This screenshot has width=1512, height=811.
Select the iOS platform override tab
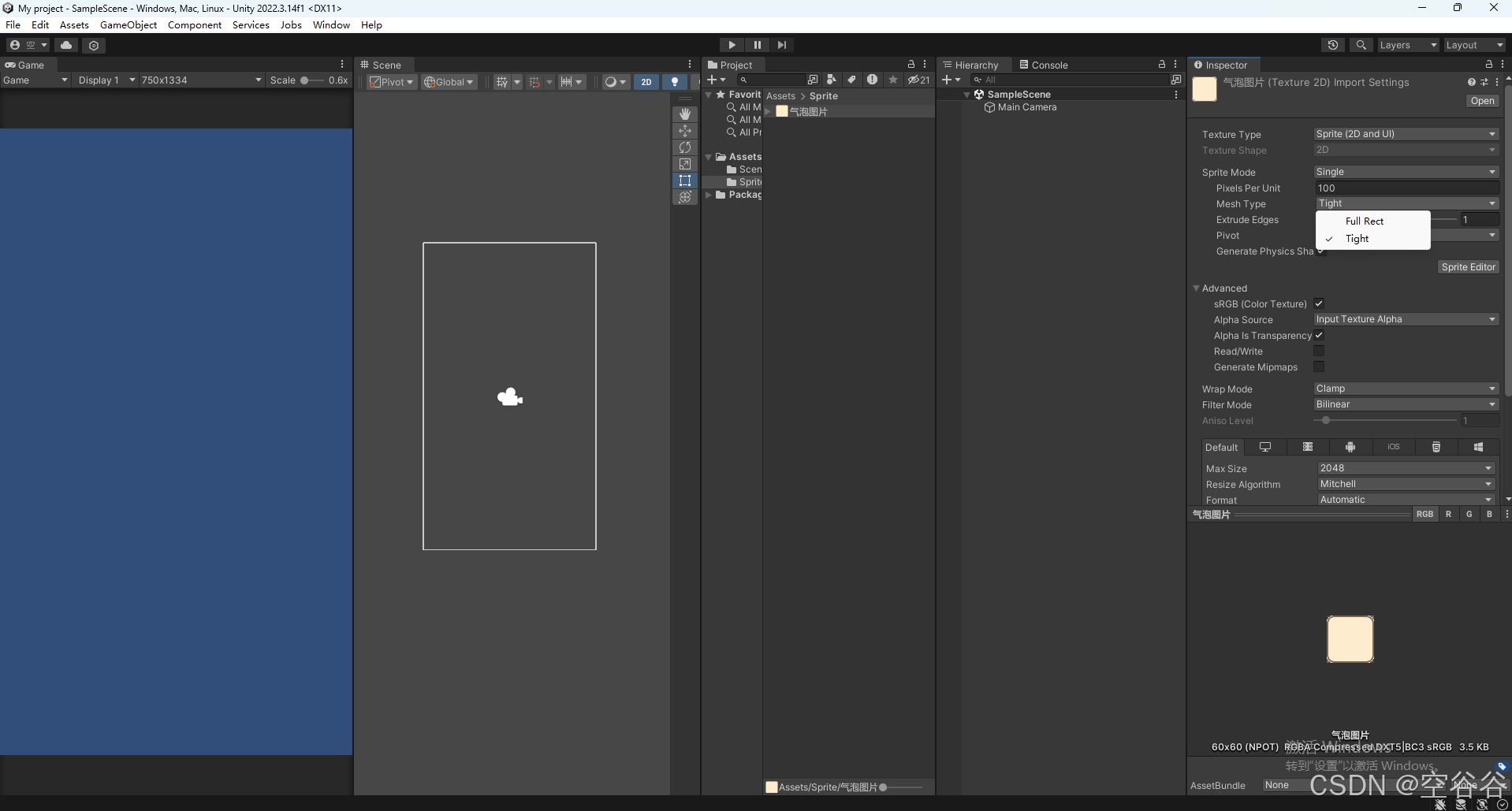[x=1393, y=447]
